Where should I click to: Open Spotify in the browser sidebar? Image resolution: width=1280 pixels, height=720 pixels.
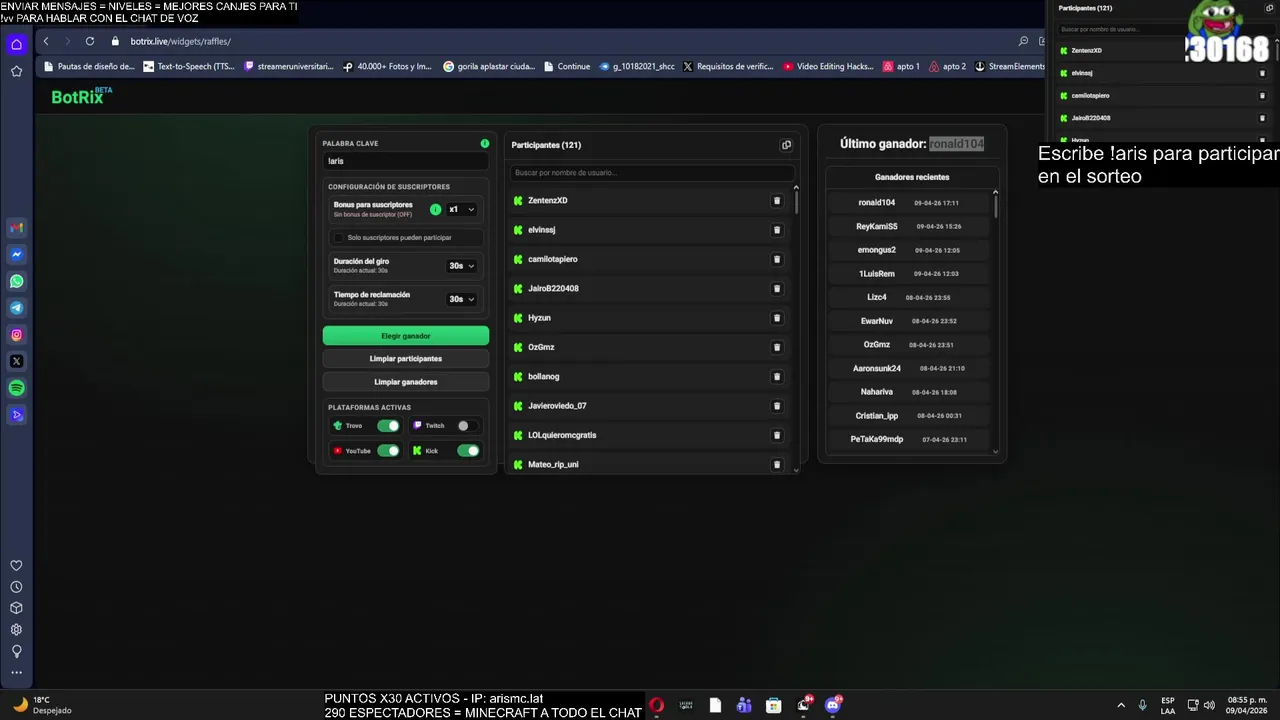coord(16,388)
